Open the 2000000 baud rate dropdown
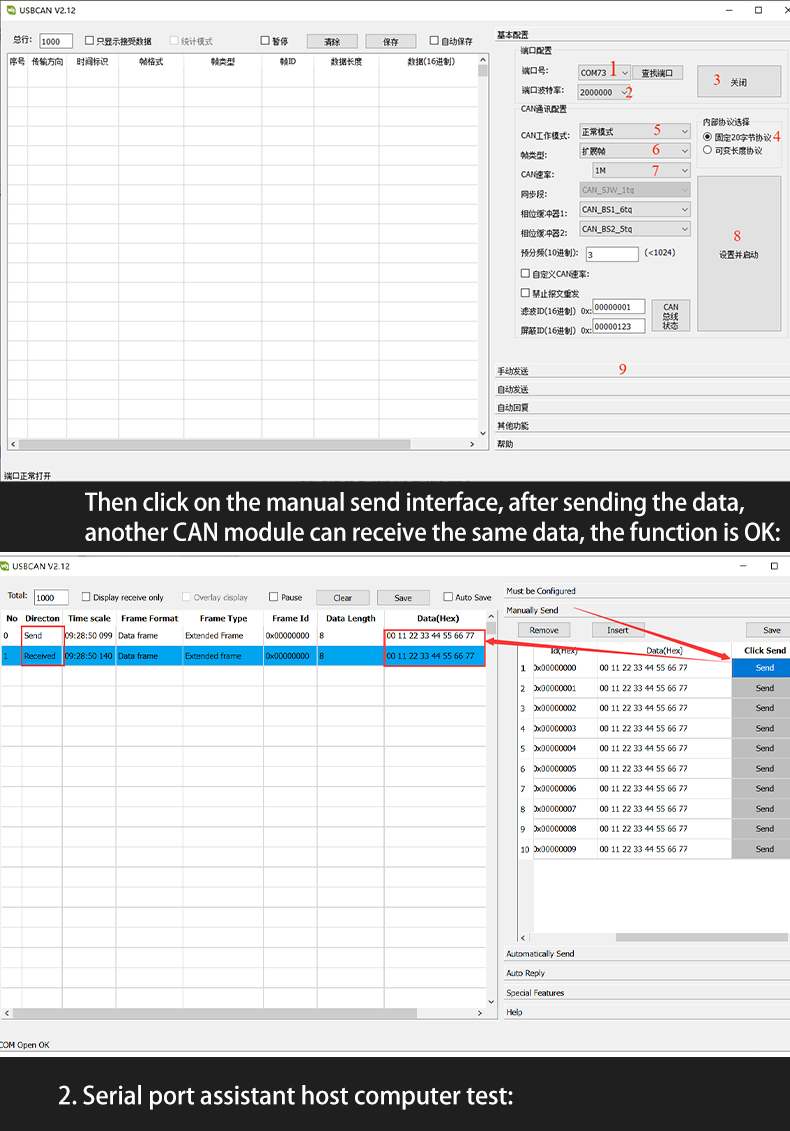 (x=604, y=92)
